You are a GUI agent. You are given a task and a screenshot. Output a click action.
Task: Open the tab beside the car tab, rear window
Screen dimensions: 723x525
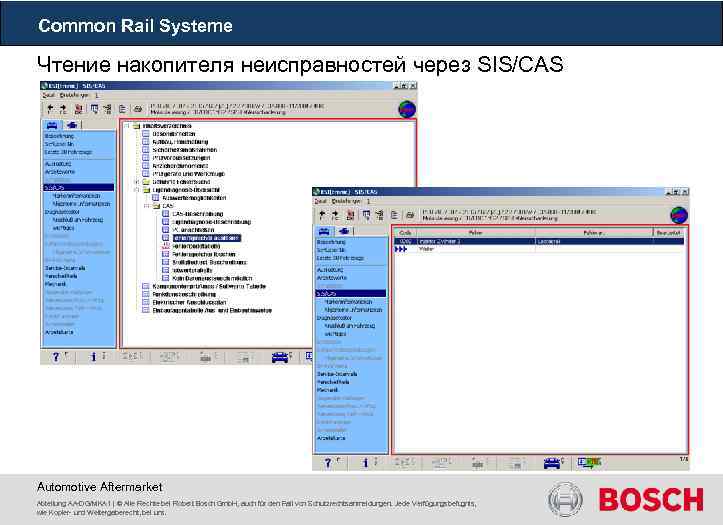pos(72,125)
